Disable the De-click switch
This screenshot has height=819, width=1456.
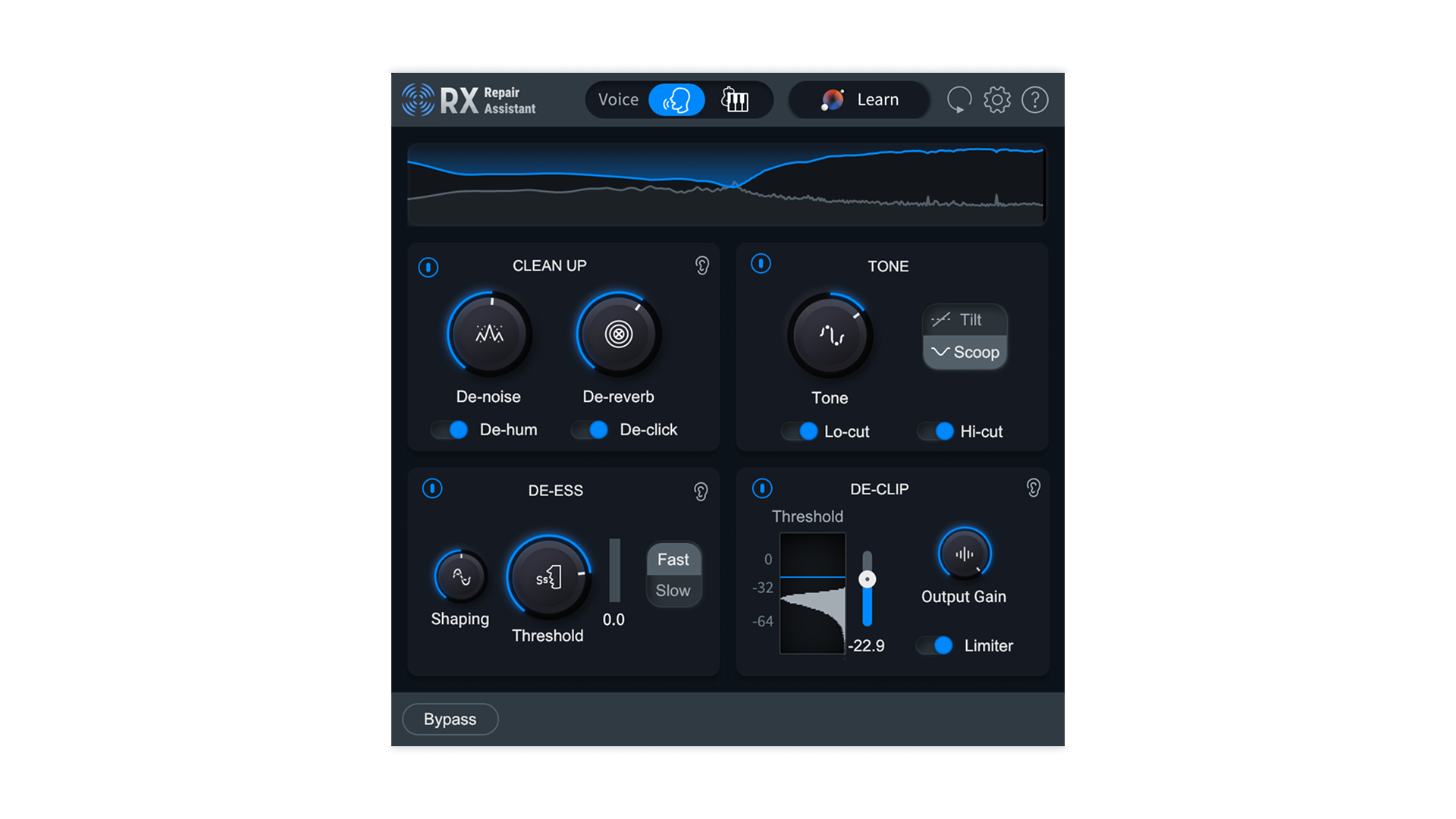[590, 429]
